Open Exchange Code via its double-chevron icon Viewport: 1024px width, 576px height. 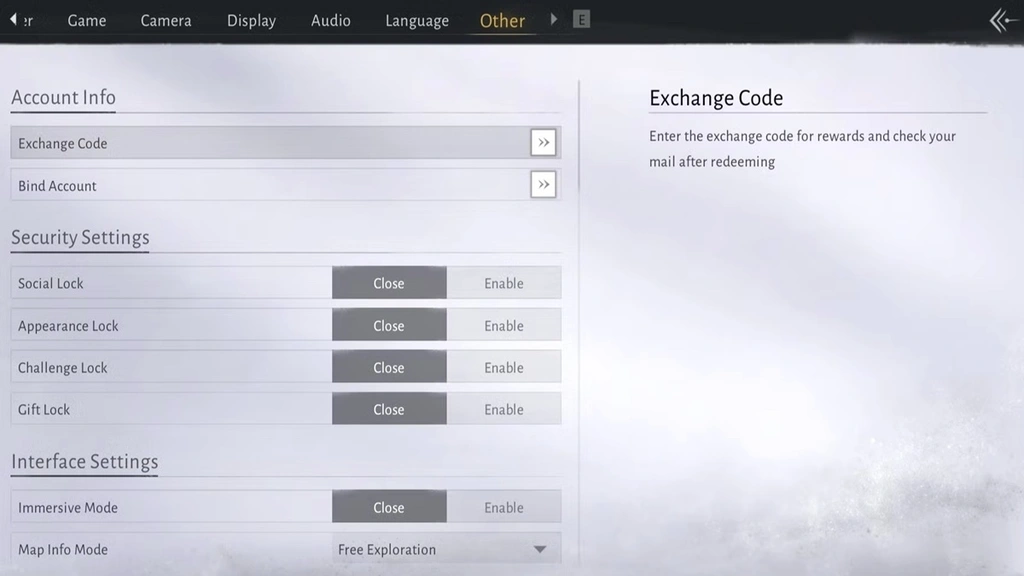(543, 142)
